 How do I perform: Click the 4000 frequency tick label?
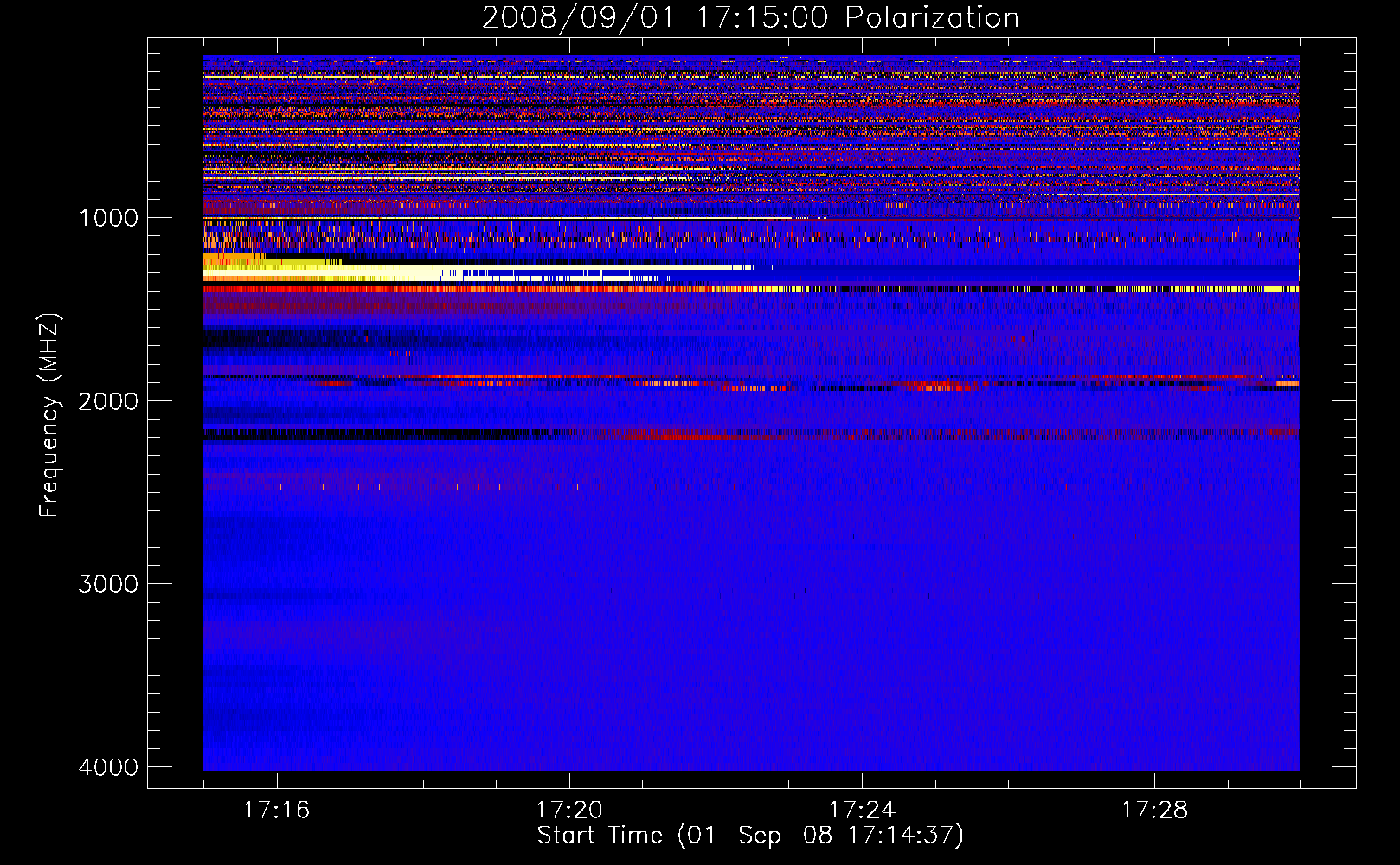(x=109, y=767)
